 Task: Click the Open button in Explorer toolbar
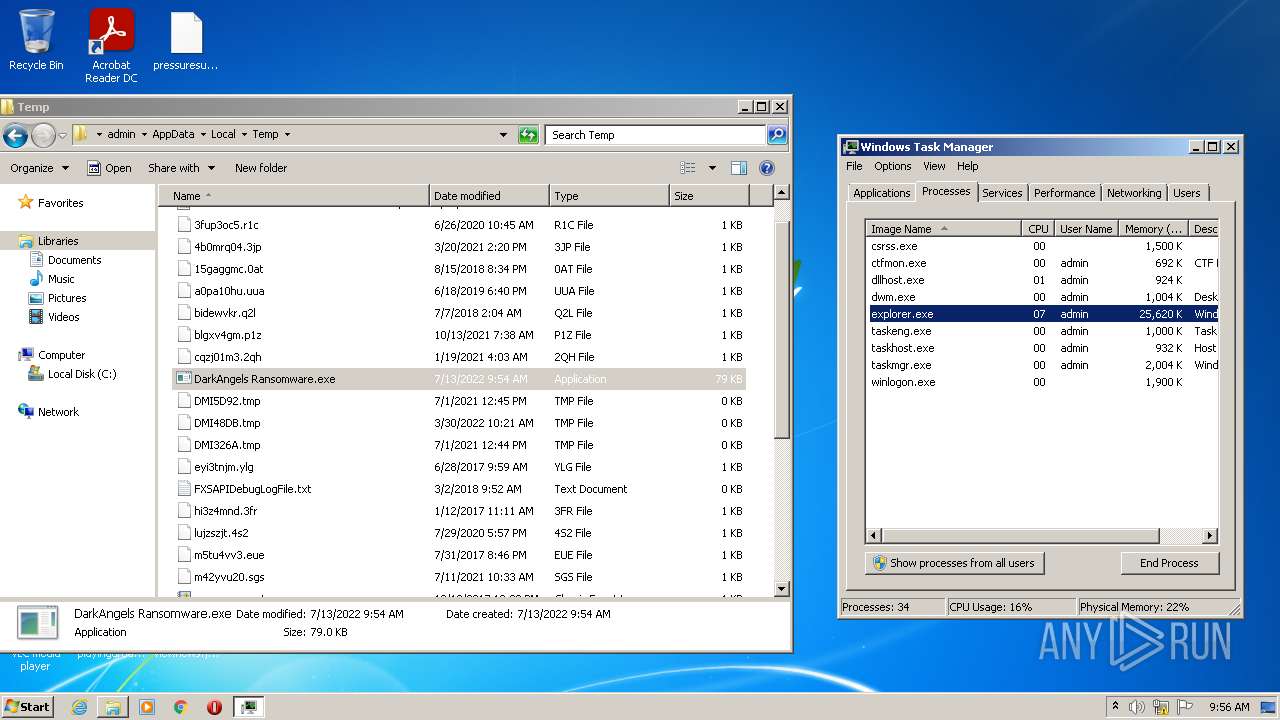point(109,168)
